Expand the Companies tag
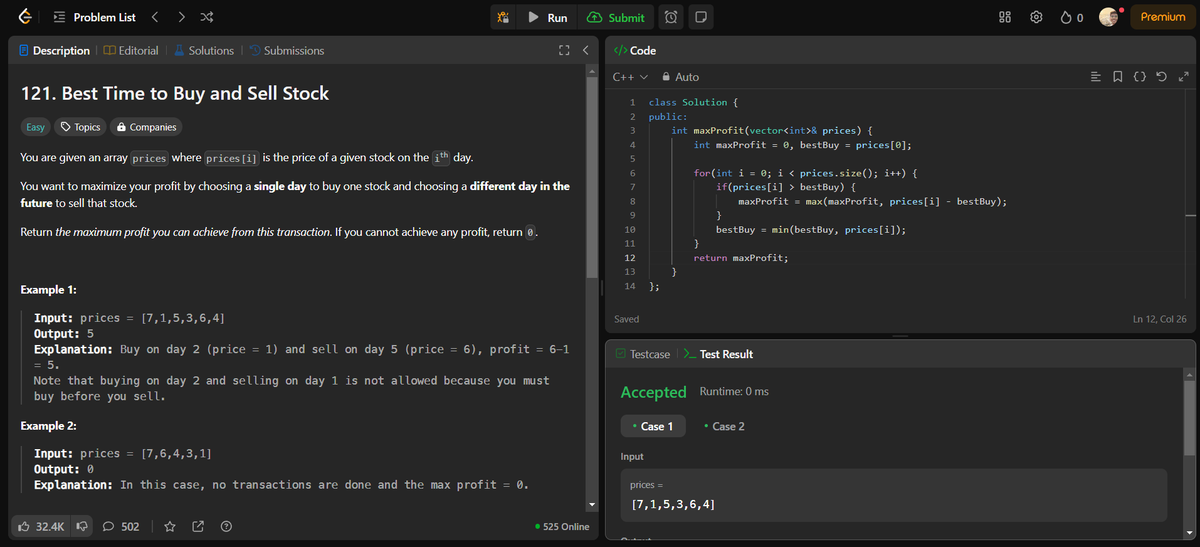Screen dimensions: 1200x547 (x=146, y=127)
